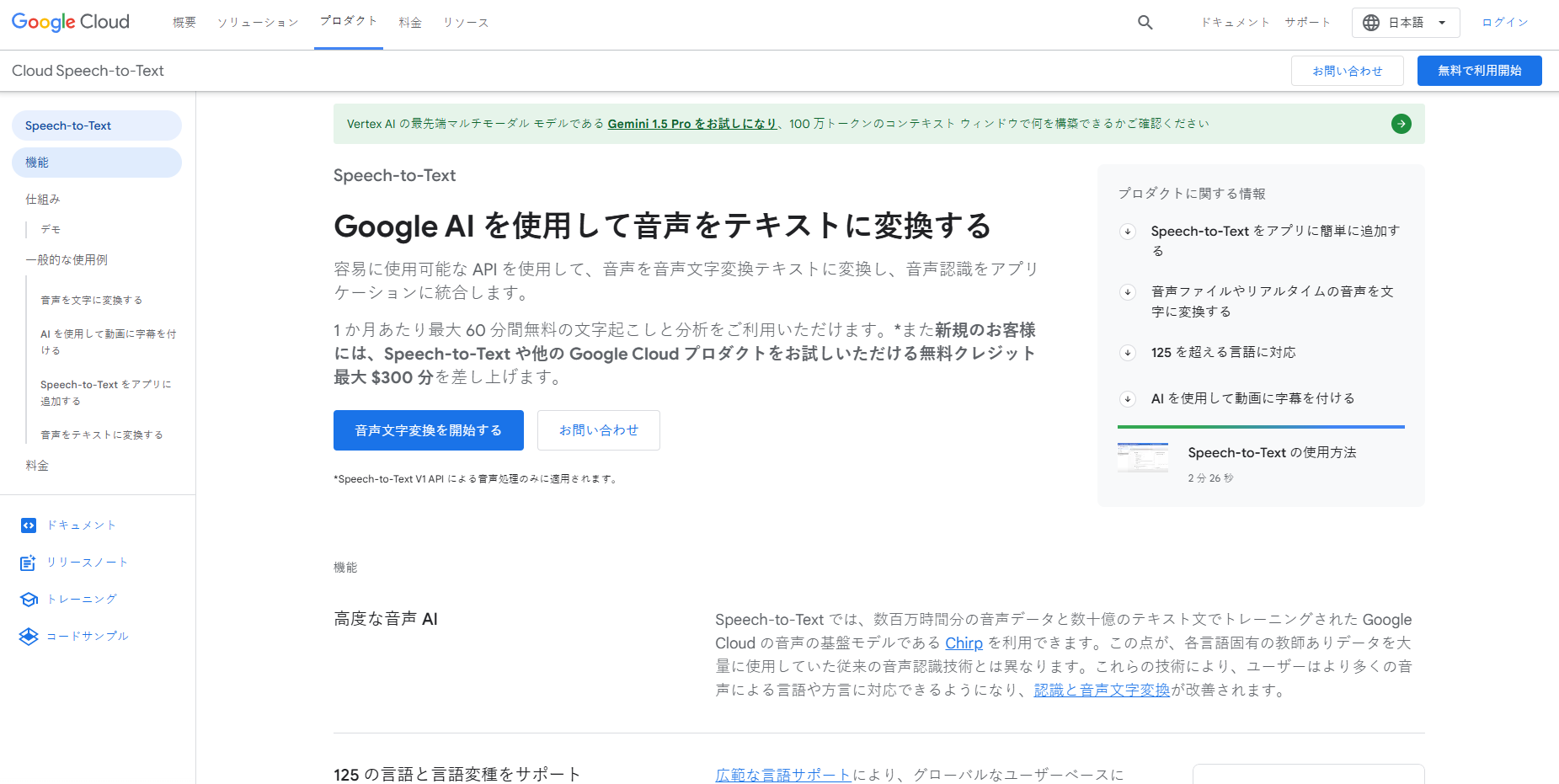1559x784 pixels.
Task: Click 125 を超える言語に対応 text
Action: click(1224, 353)
